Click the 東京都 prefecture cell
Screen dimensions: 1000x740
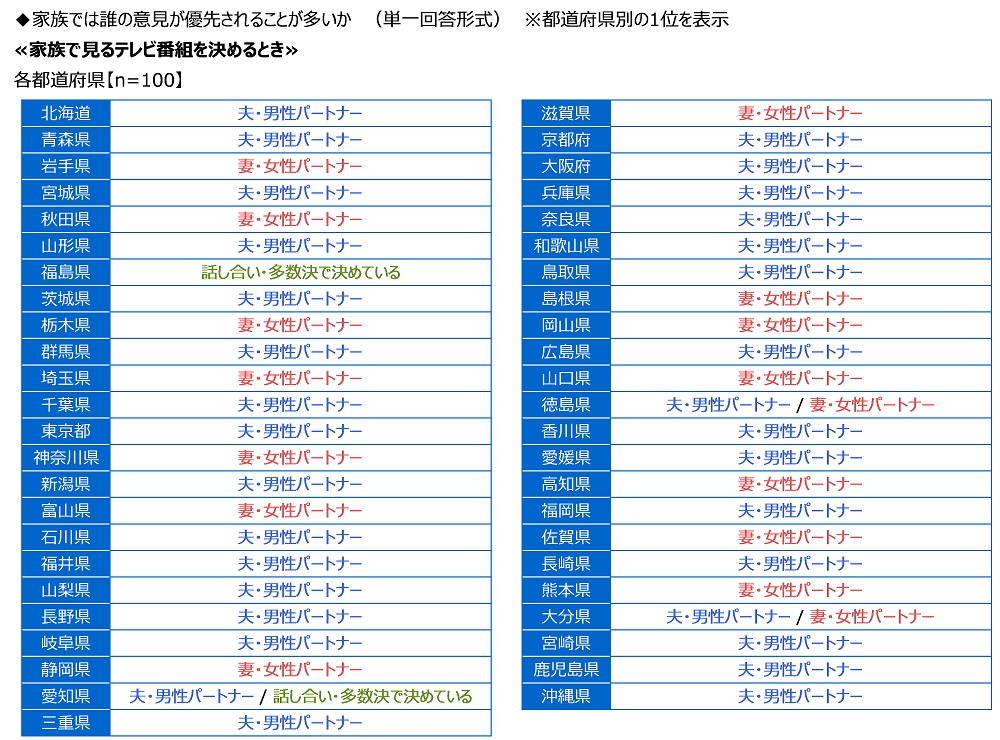pos(66,431)
